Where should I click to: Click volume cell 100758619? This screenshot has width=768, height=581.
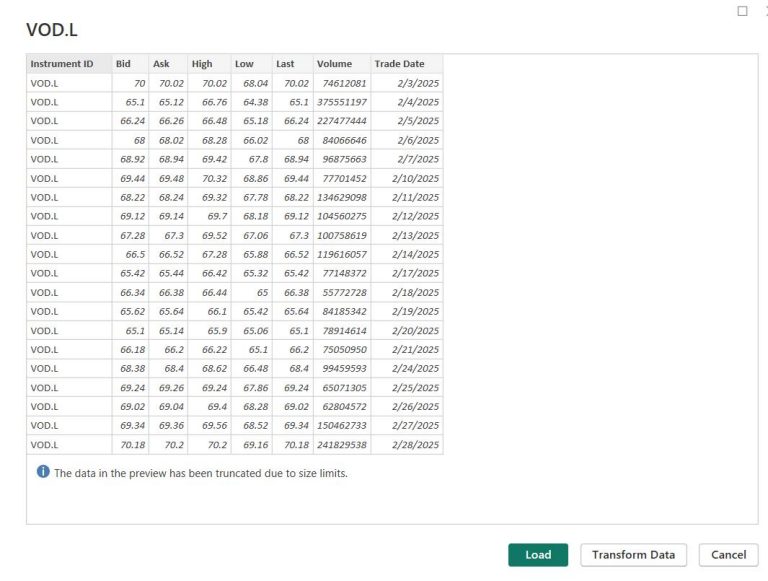coord(342,236)
